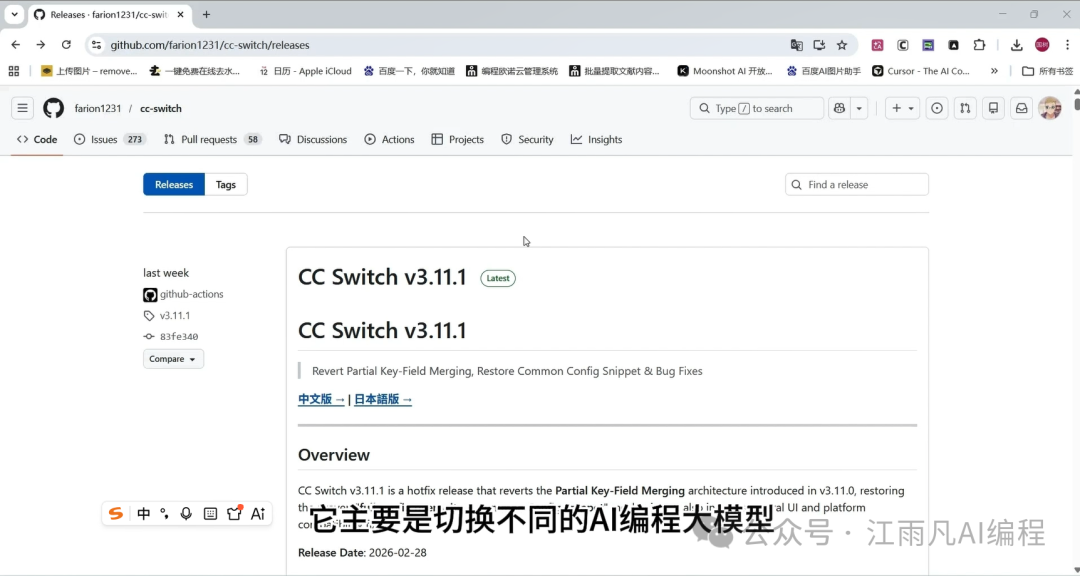The width and height of the screenshot is (1080, 576).
Task: Go back in browser history
Action: [16, 45]
